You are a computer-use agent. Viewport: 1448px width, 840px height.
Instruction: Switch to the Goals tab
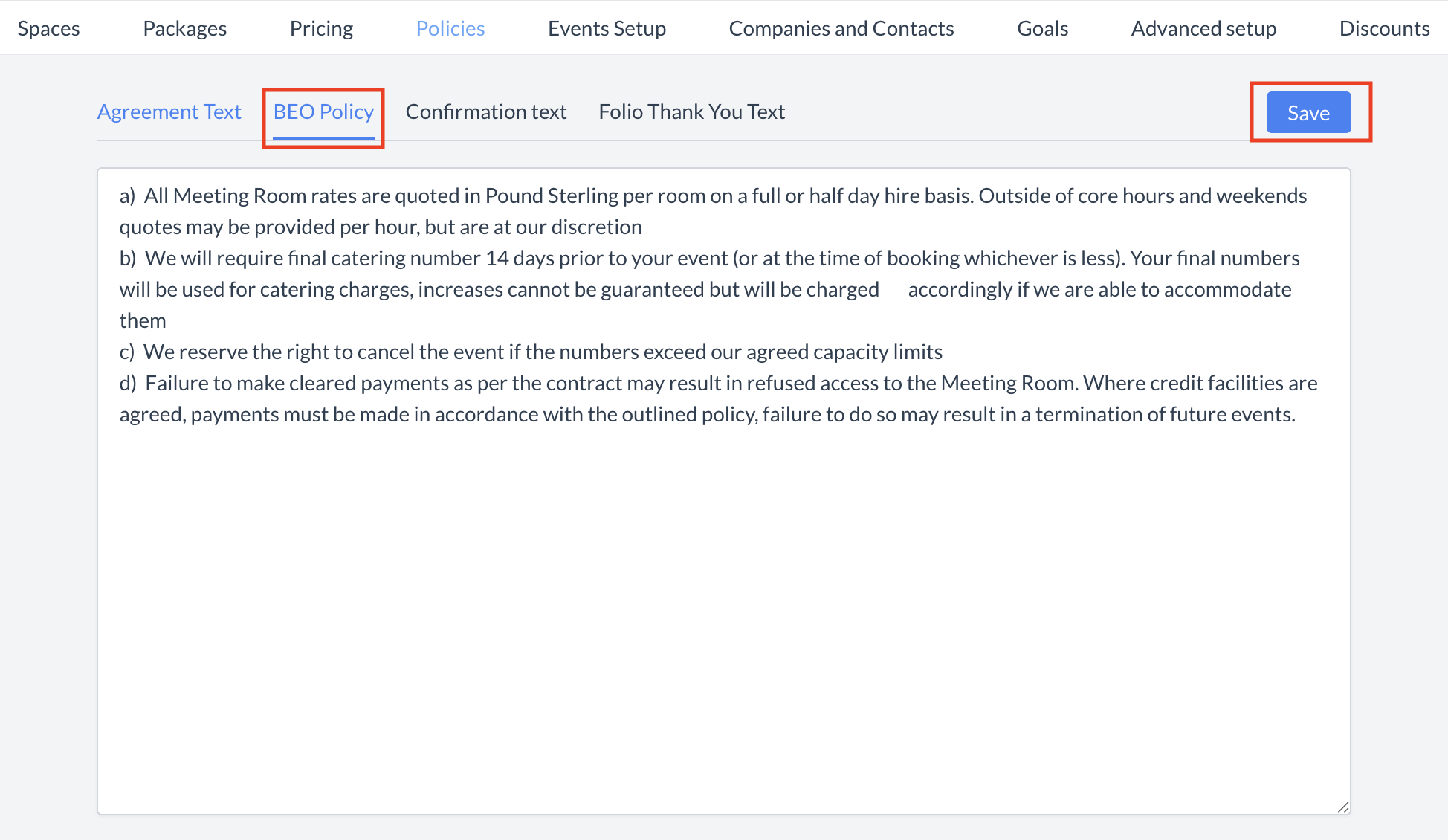[x=1042, y=28]
